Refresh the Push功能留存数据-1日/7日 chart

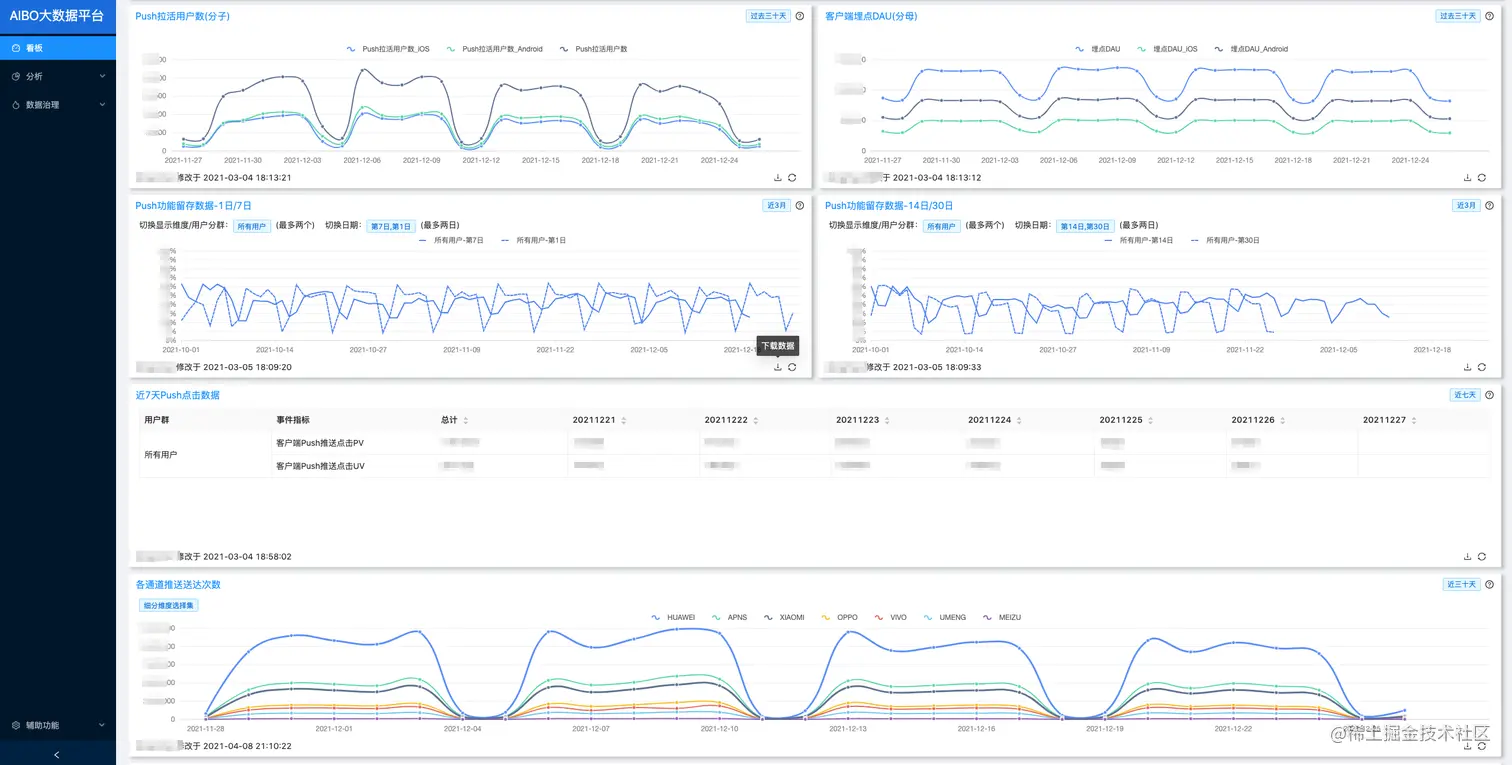pyautogui.click(x=792, y=367)
